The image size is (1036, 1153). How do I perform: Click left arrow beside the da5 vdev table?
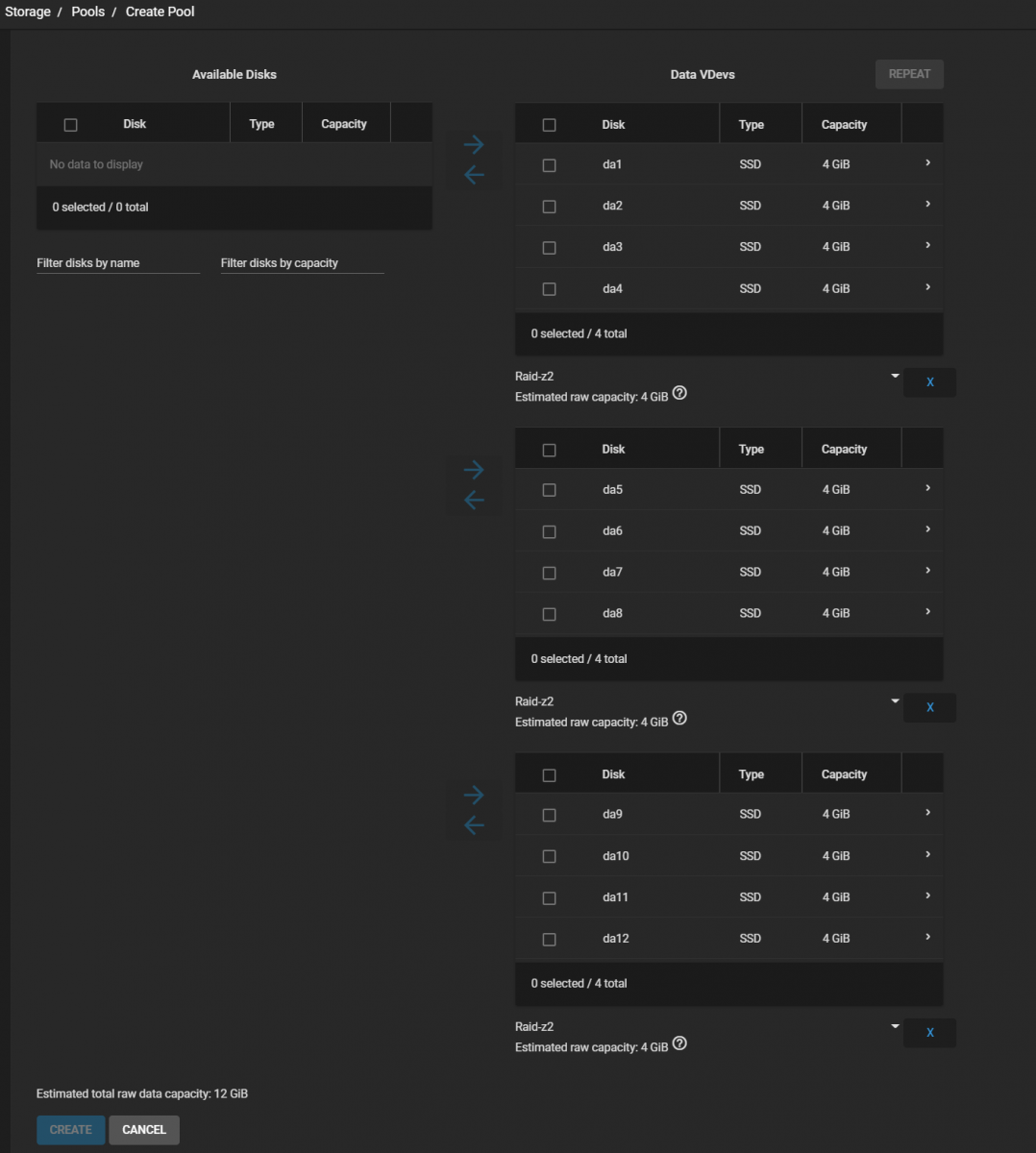[x=474, y=500]
